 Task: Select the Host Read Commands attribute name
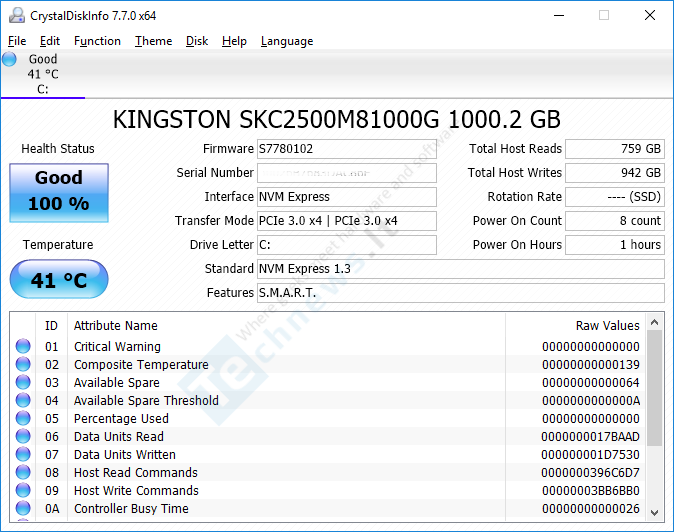[136, 473]
